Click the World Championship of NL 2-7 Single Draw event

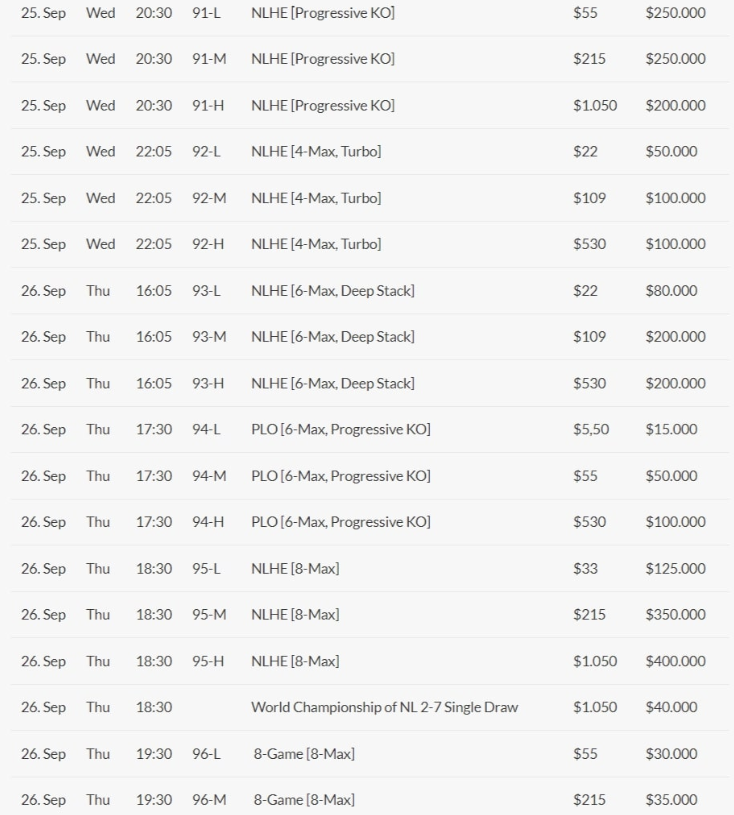tap(384, 707)
